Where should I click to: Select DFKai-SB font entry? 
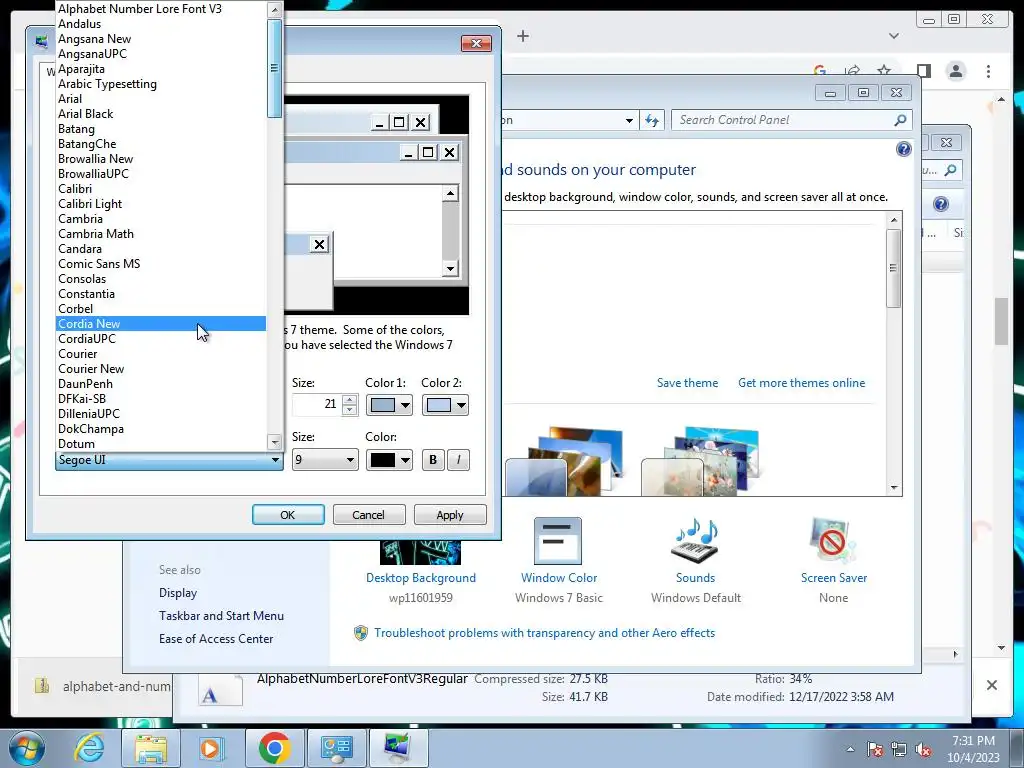click(x=161, y=399)
